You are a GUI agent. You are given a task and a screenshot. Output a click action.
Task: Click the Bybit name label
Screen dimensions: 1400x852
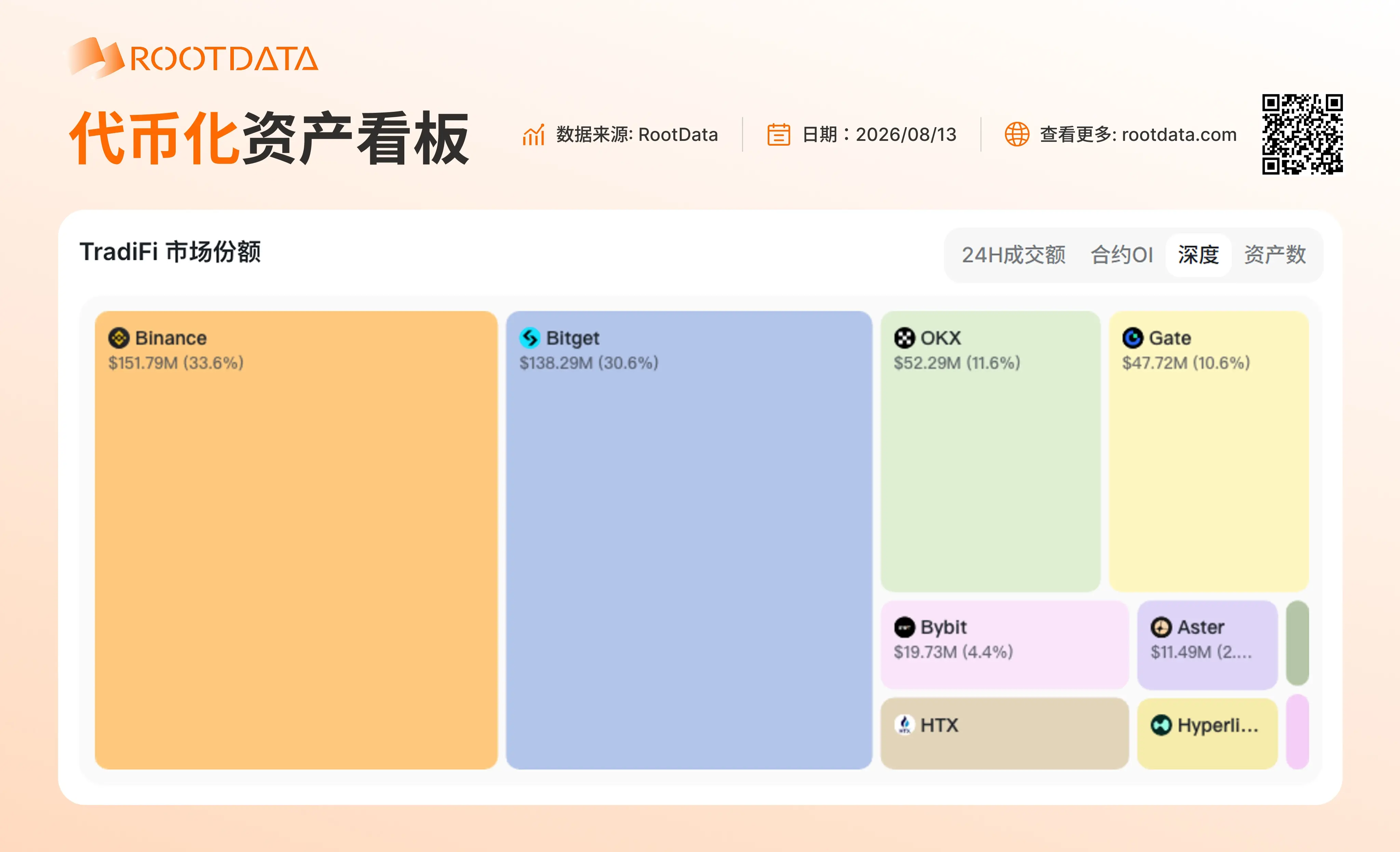pyautogui.click(x=944, y=627)
